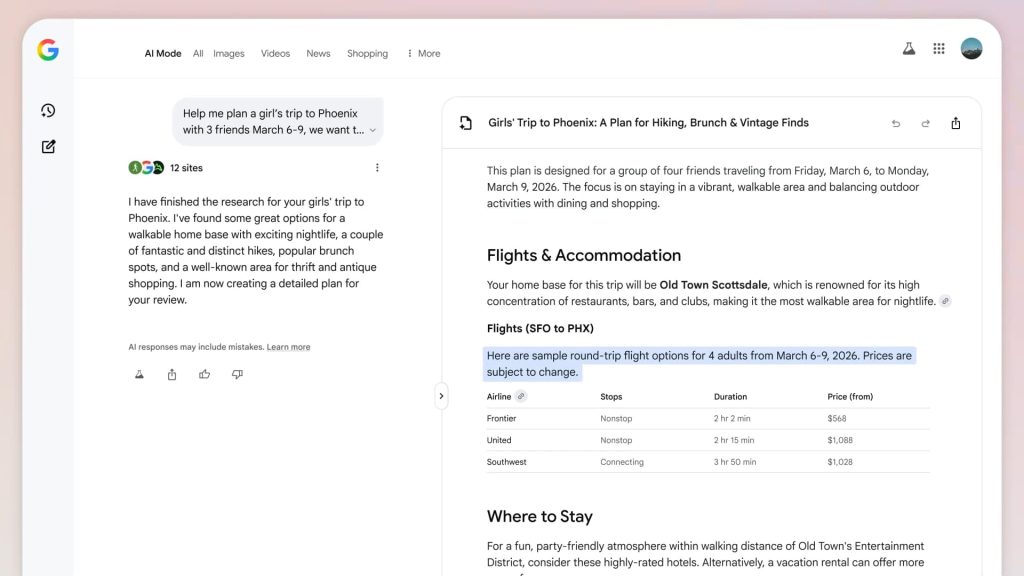Switch to the Images tab

tap(228, 54)
